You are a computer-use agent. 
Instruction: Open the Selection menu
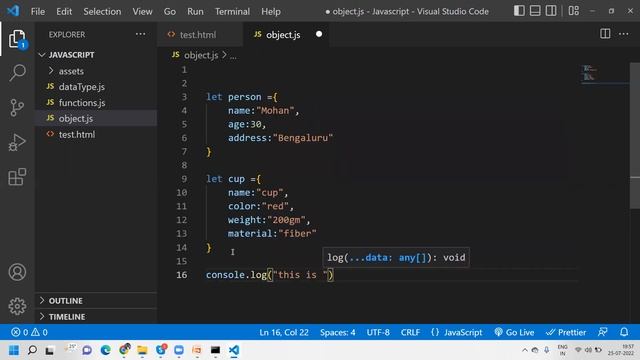[102, 11]
